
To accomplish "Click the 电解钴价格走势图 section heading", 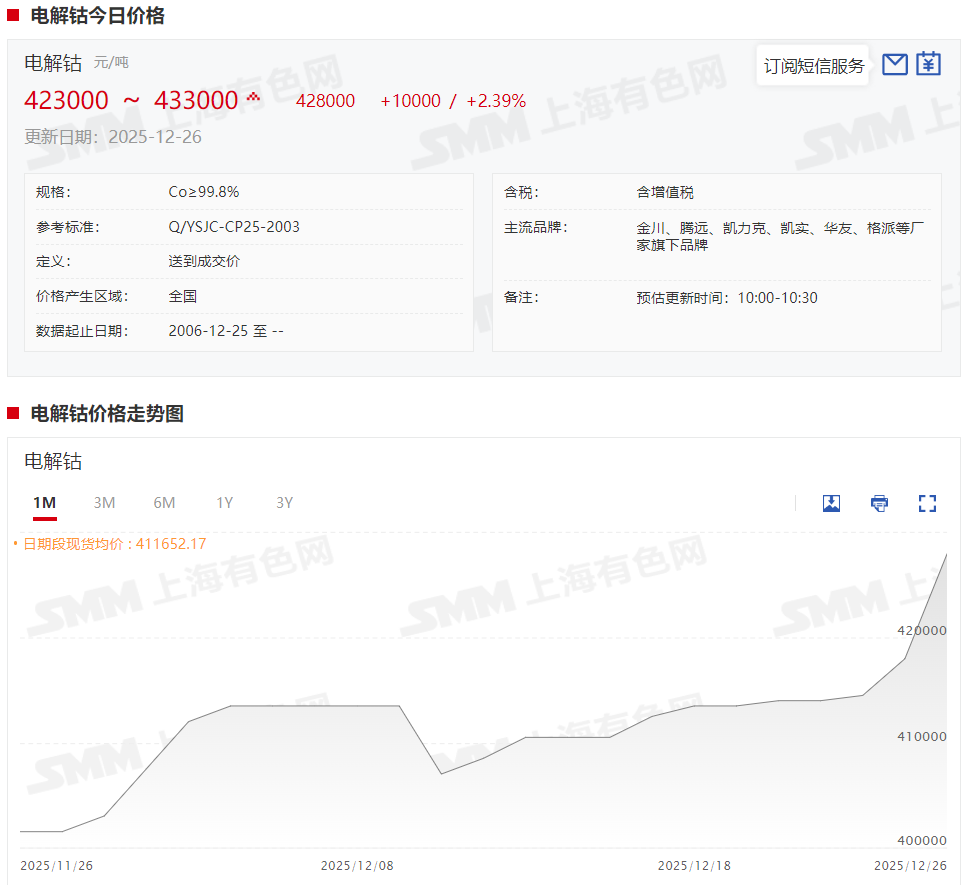I will coord(107,414).
